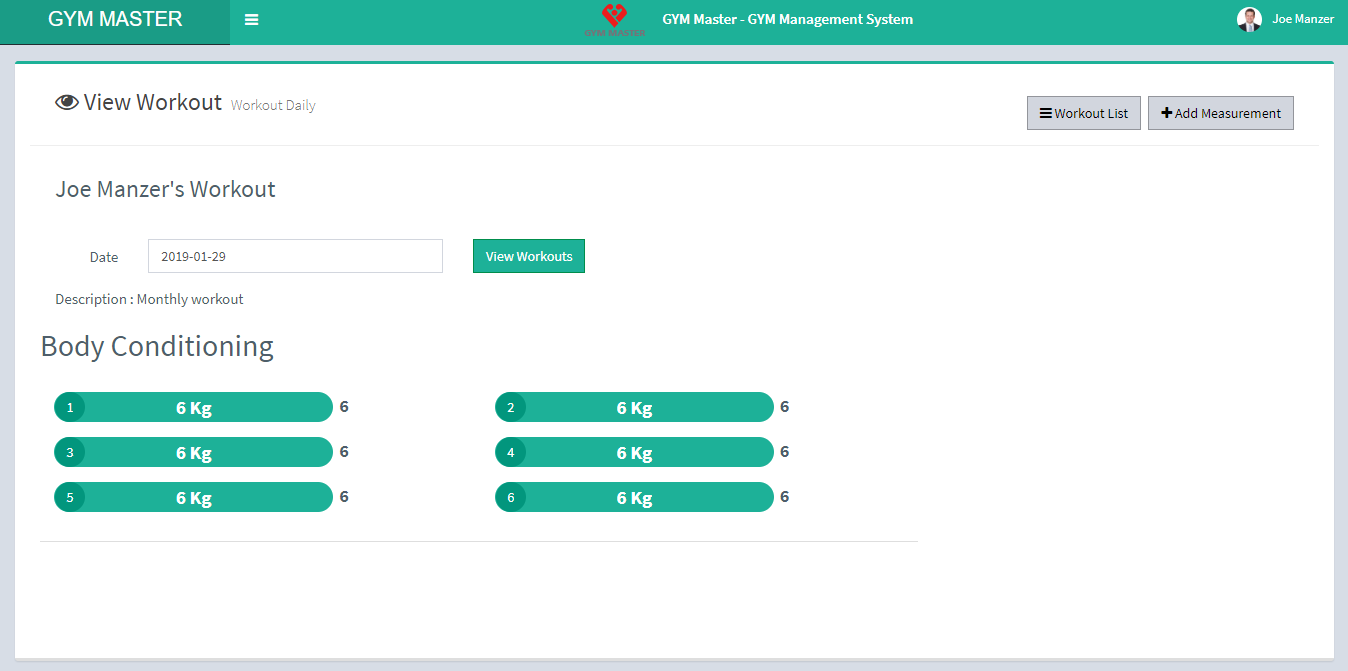Image resolution: width=1348 pixels, height=671 pixels.
Task: Open the Joe Manzer user menu
Action: tap(1302, 19)
